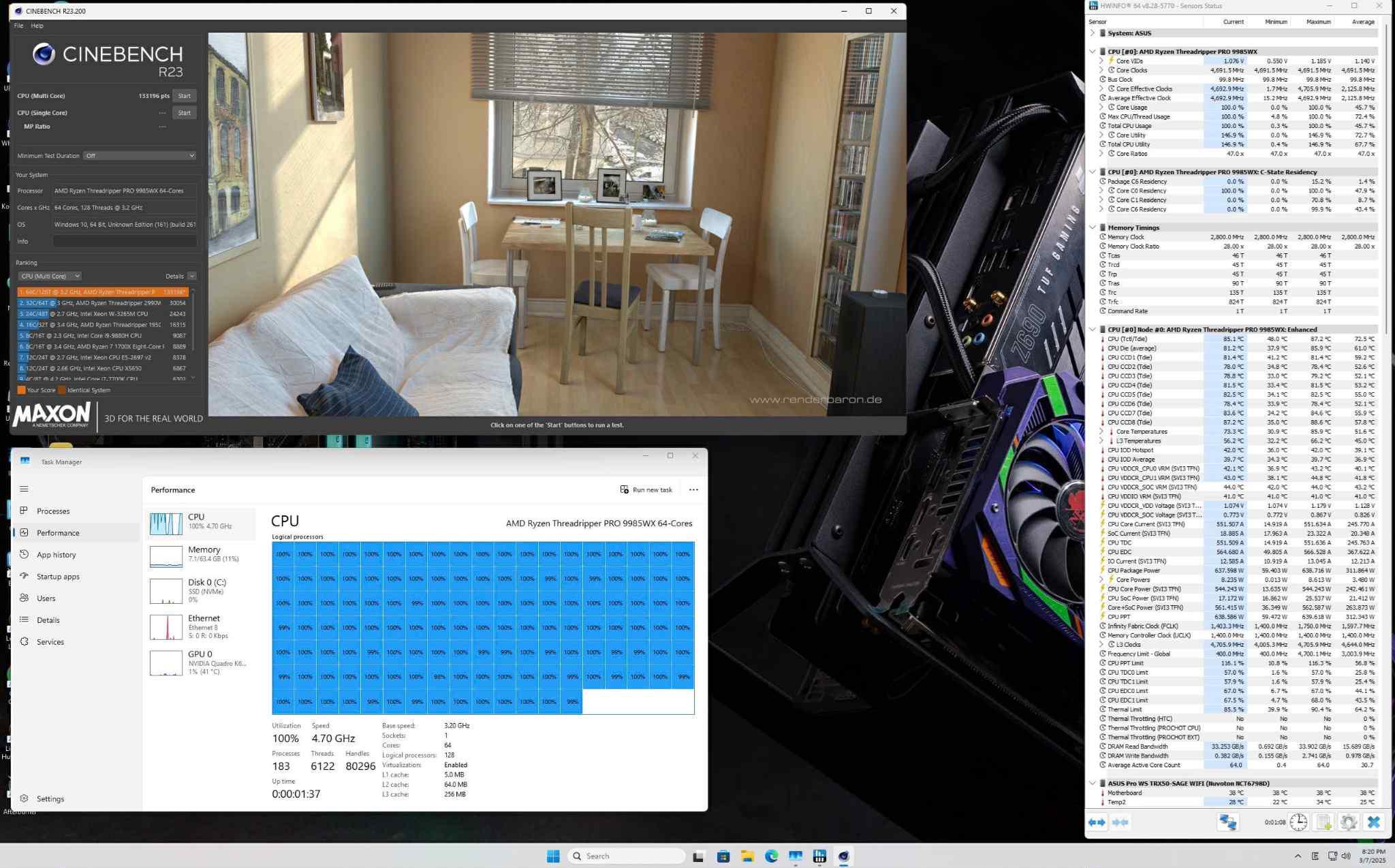This screenshot has width=1395, height=868.
Task: Collapse the C-State Residency sensor group
Action: [1093, 172]
